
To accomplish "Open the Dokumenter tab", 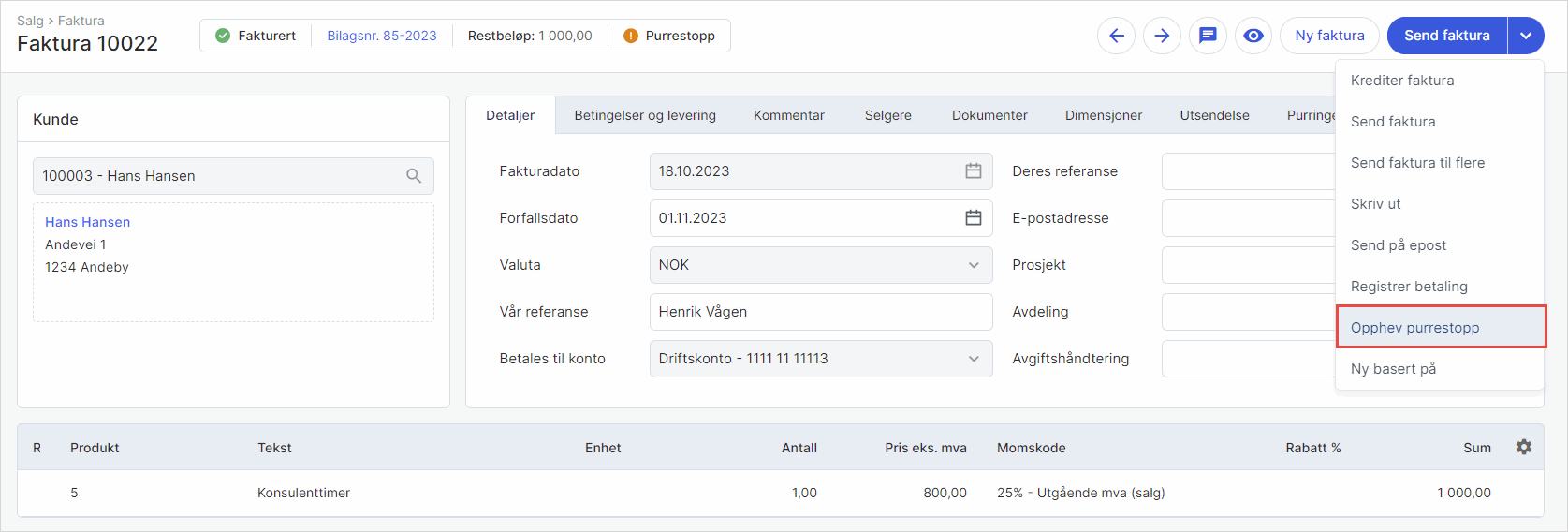I will click(x=989, y=115).
